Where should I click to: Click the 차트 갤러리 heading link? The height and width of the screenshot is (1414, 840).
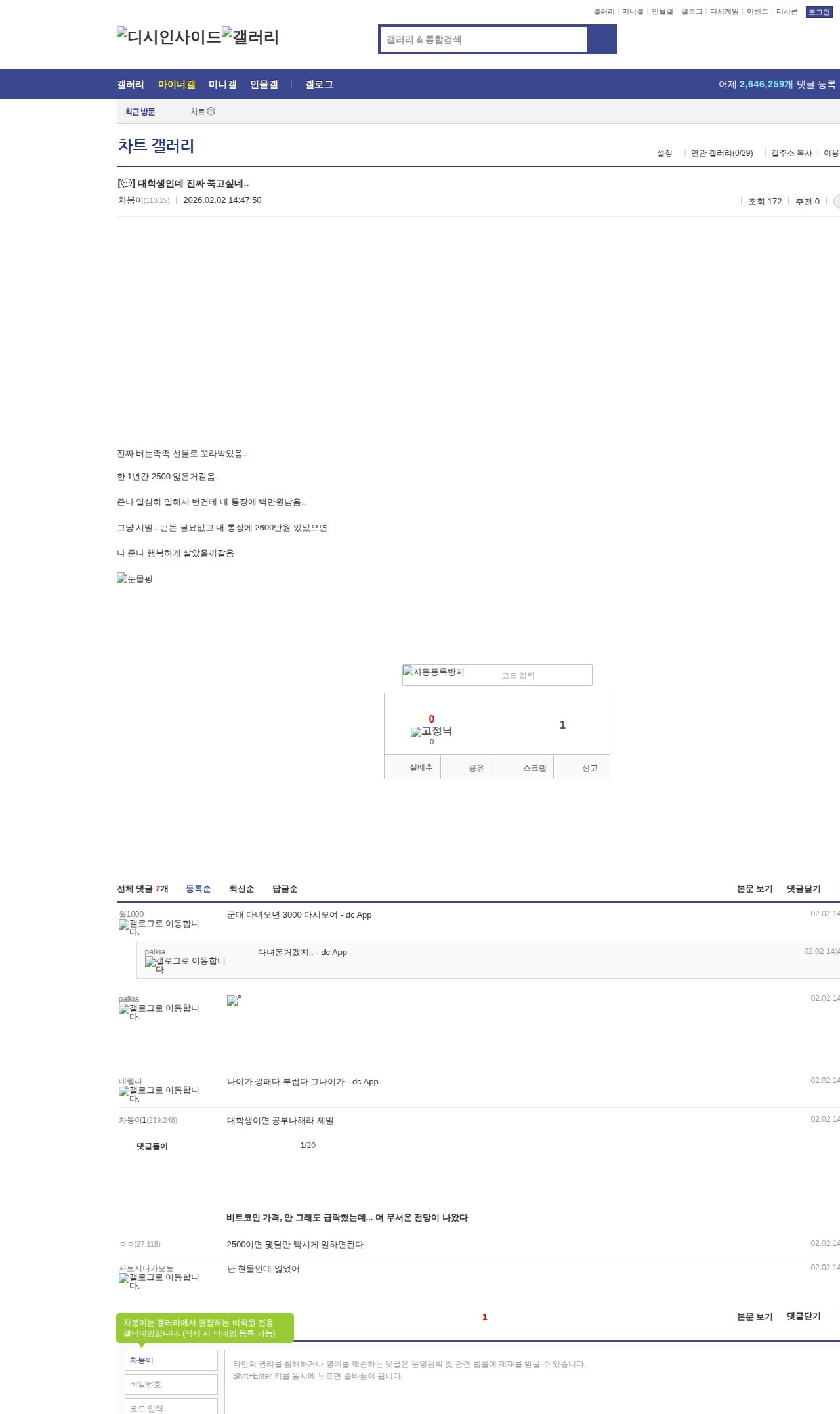click(156, 146)
